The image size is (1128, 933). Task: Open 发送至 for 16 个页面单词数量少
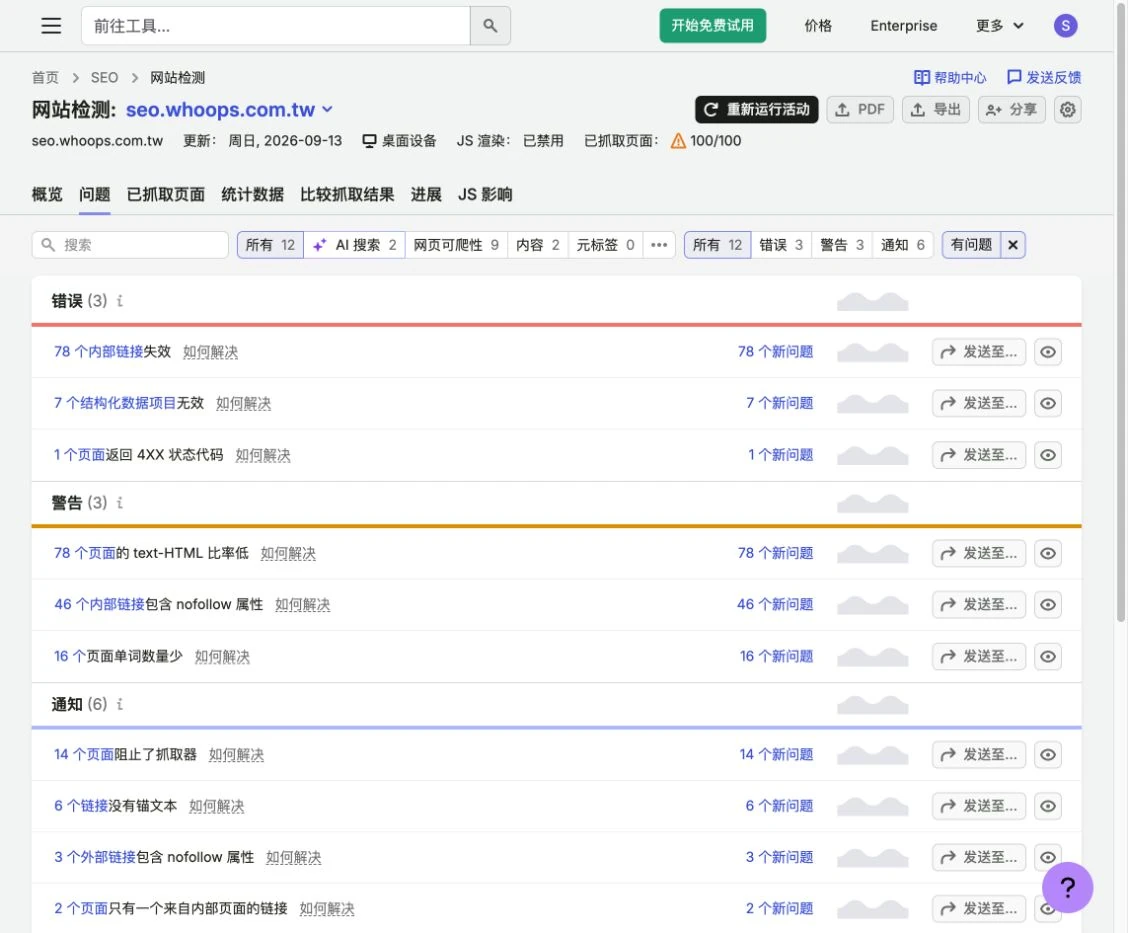(x=979, y=657)
